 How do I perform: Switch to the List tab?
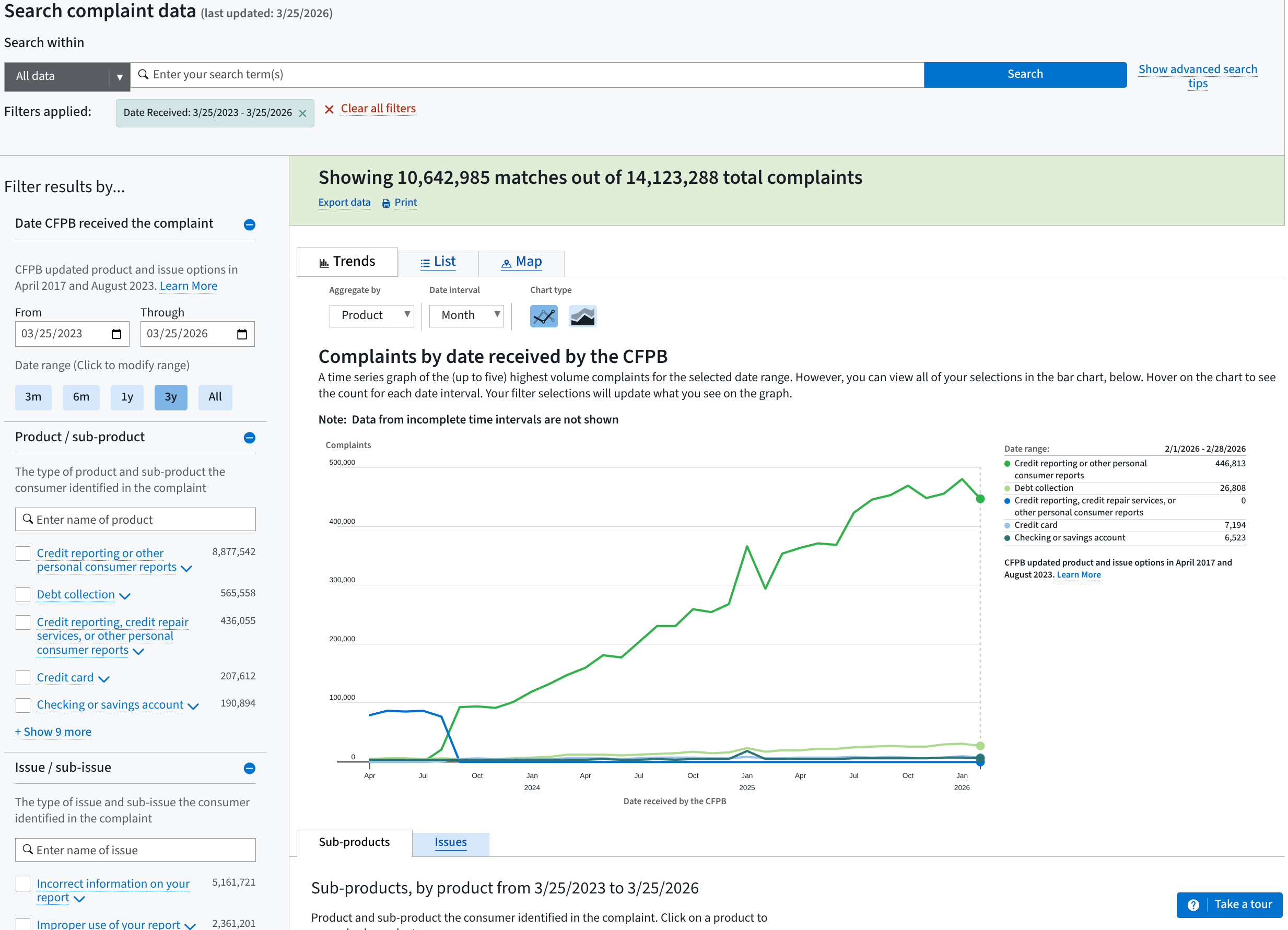tap(438, 262)
